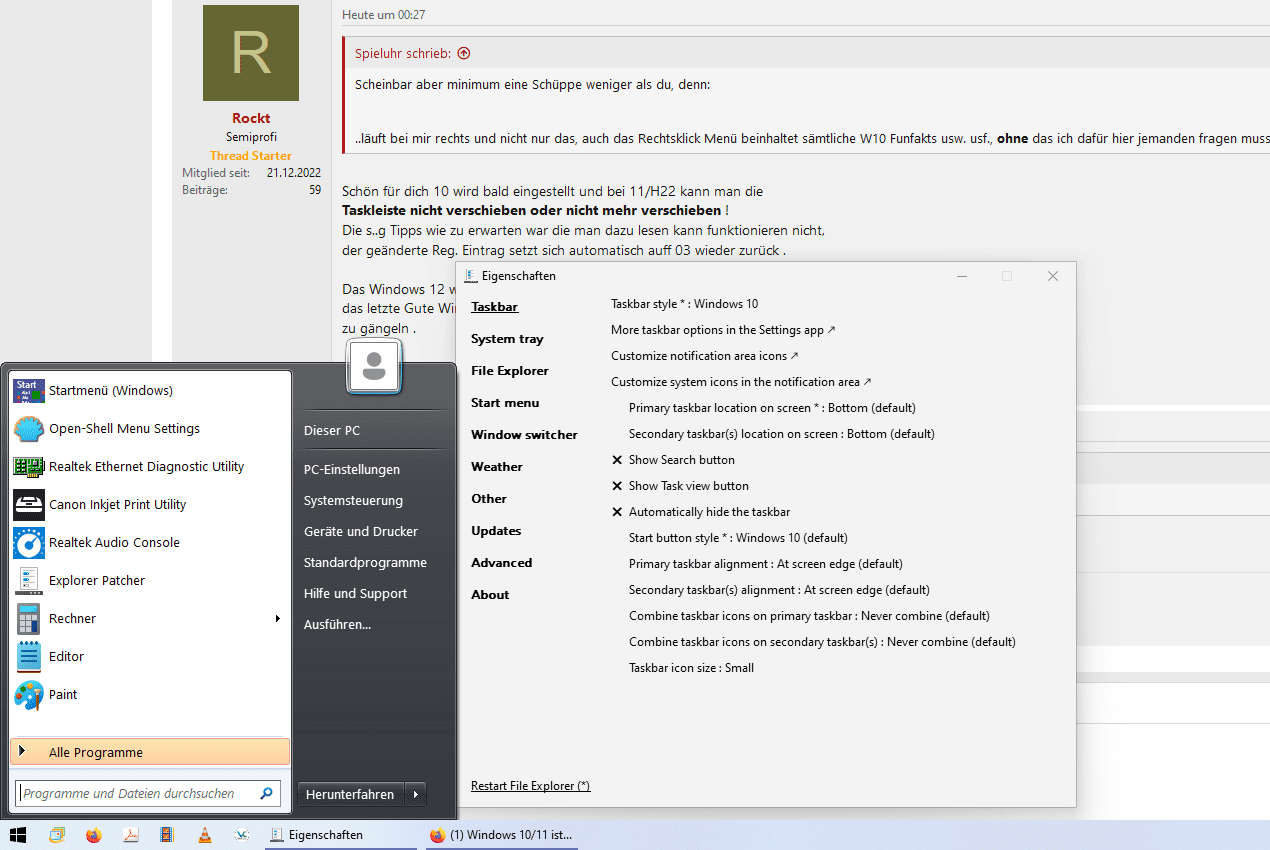Open Standardprogramme in the start menu

[365, 563]
